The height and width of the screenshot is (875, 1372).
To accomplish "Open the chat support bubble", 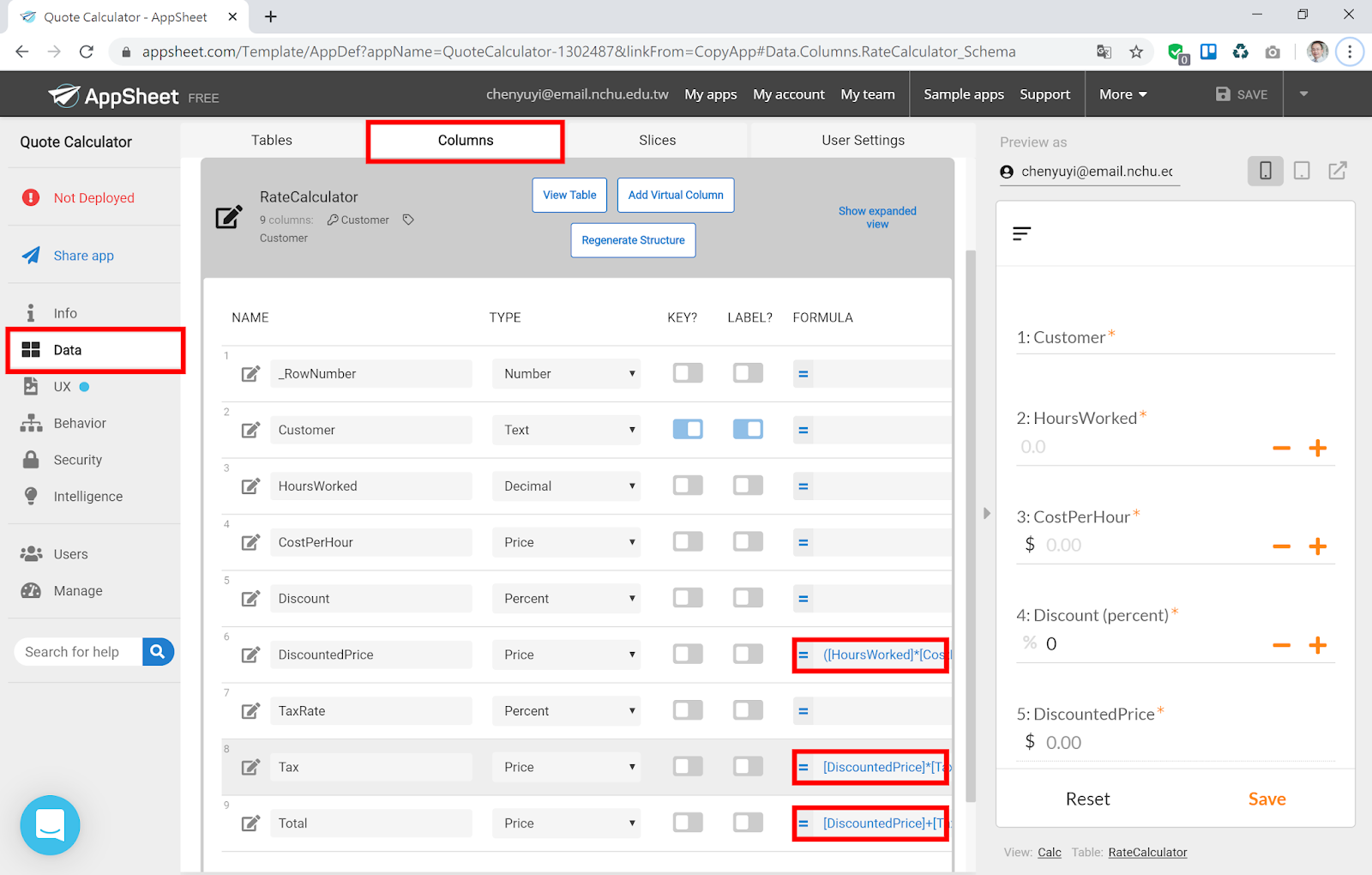I will [x=50, y=825].
